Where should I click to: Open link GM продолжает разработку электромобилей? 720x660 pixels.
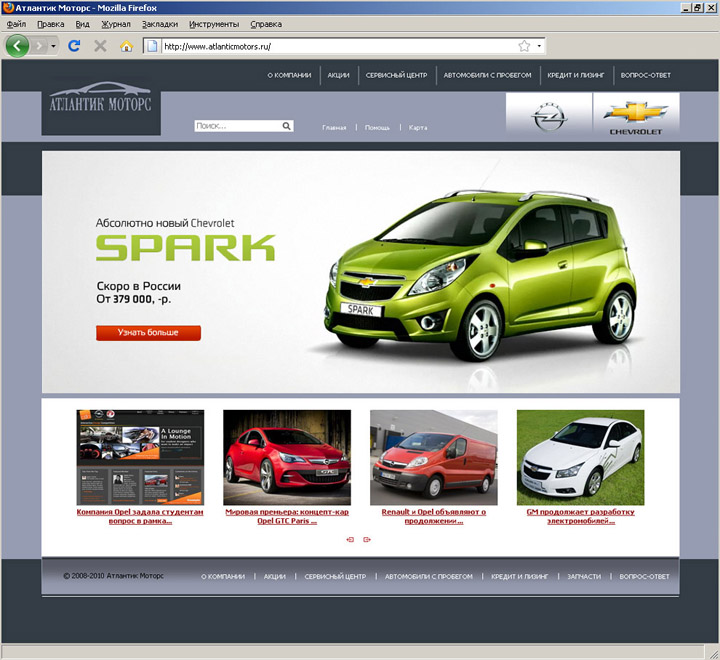[x=580, y=516]
